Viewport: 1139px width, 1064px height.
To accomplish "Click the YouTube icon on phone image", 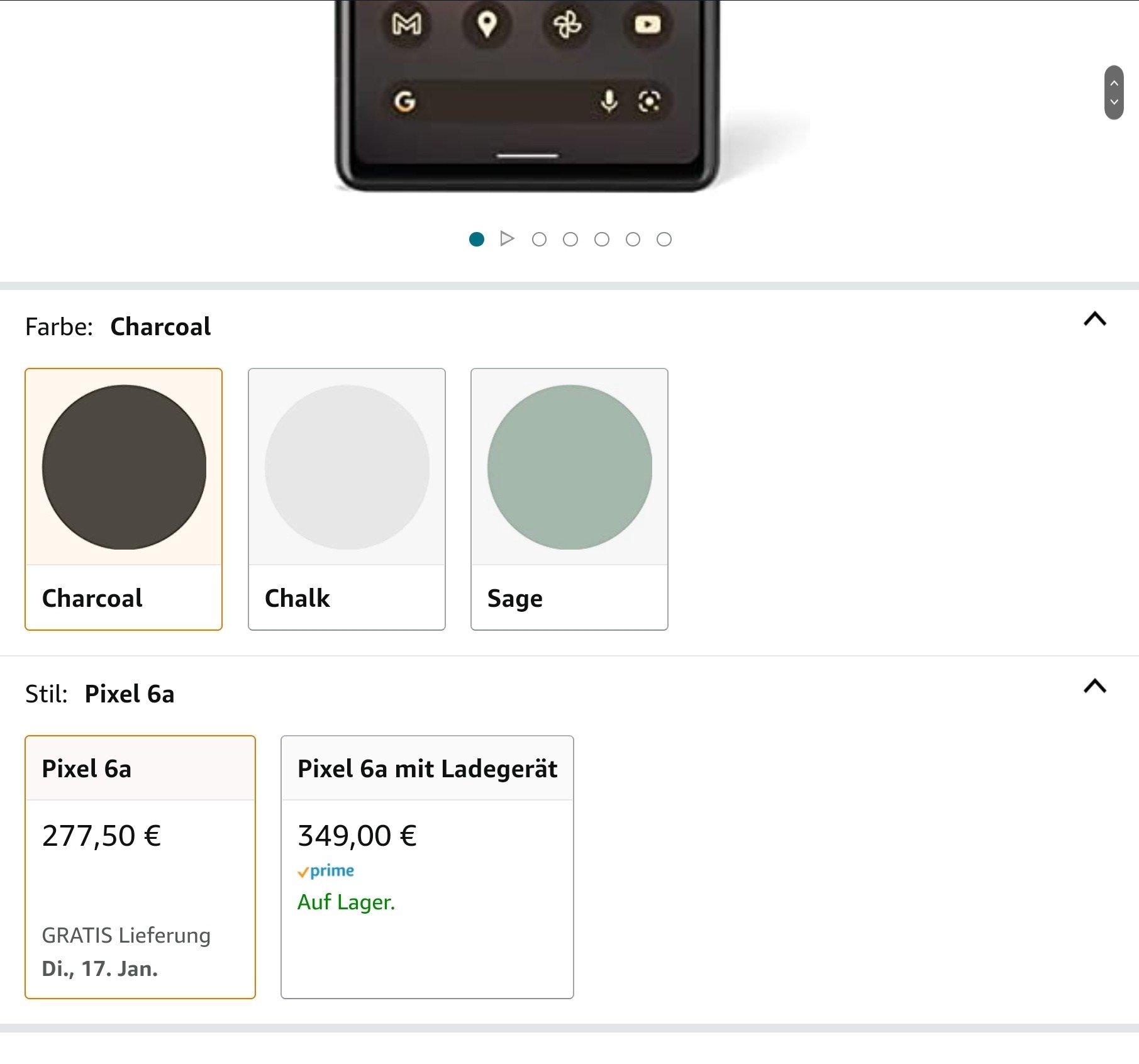I will 647,25.
